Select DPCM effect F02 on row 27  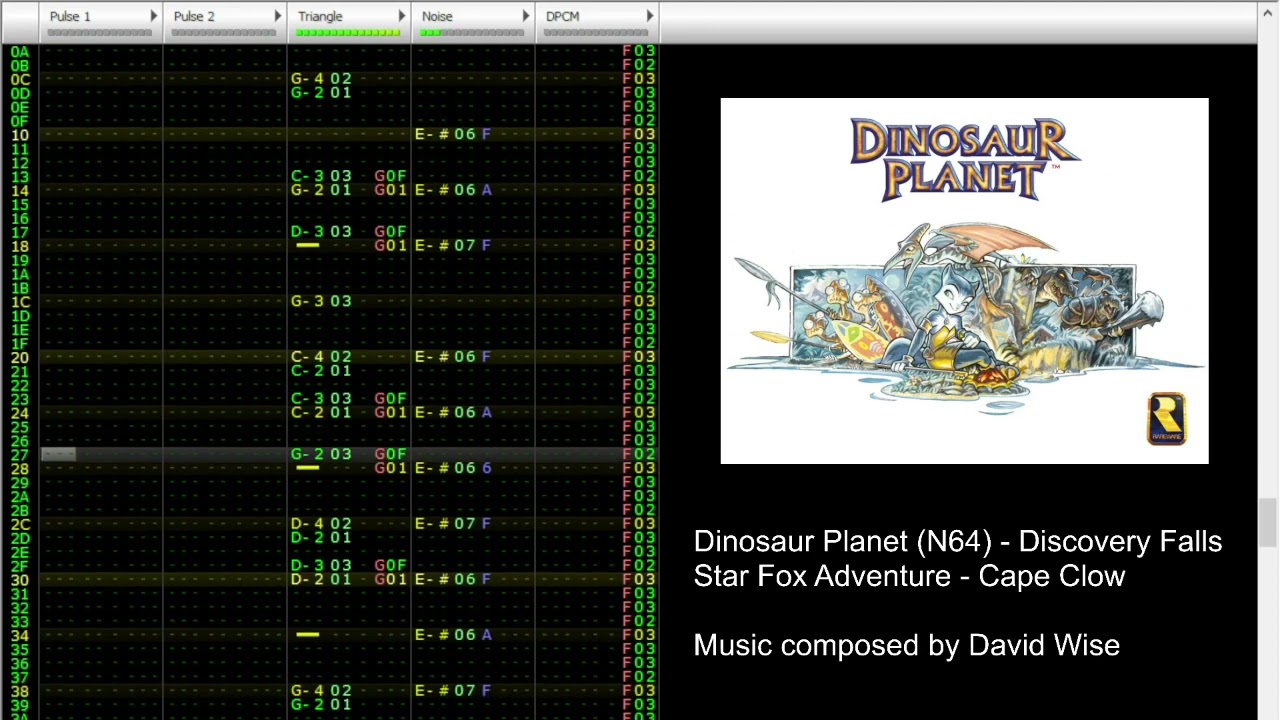(x=639, y=454)
